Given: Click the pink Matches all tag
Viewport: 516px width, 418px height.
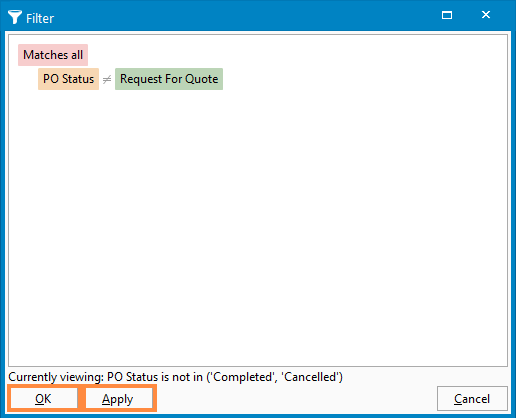Looking at the screenshot, I should [53, 55].
